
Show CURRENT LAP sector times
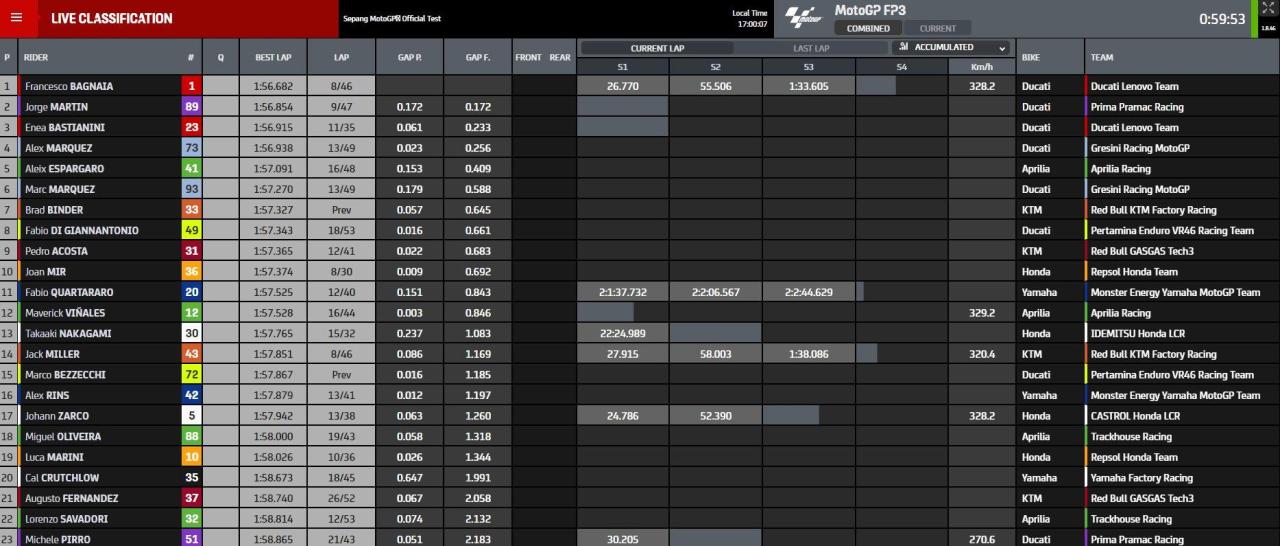(658, 47)
